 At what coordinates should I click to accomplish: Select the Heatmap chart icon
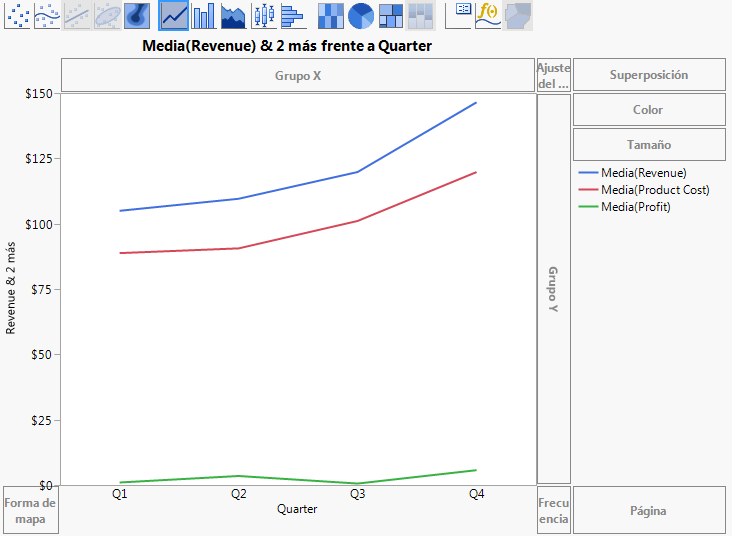pyautogui.click(x=331, y=15)
